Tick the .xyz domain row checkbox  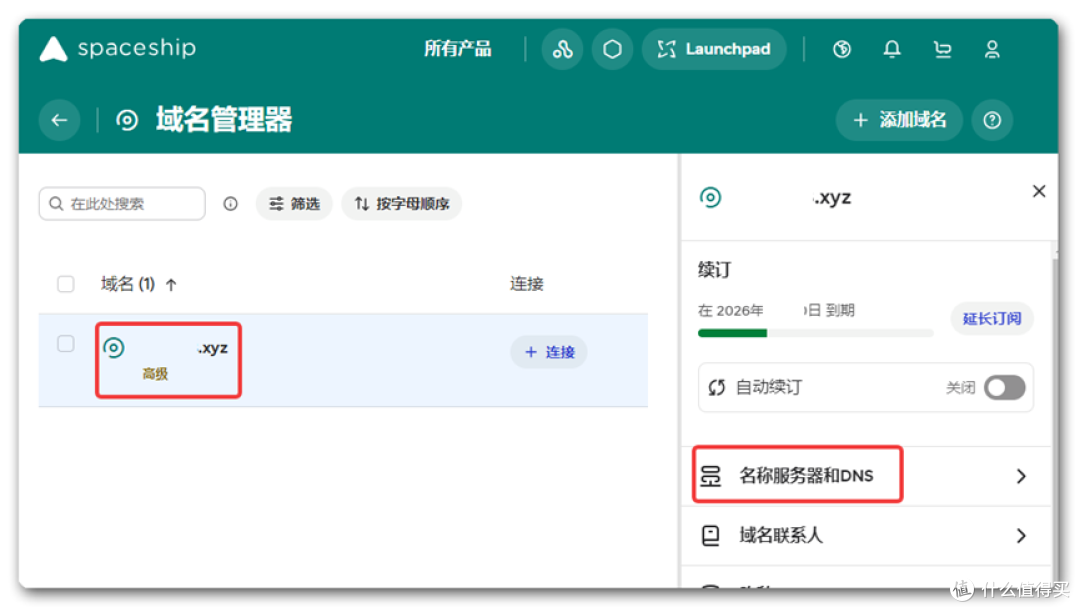[65, 344]
